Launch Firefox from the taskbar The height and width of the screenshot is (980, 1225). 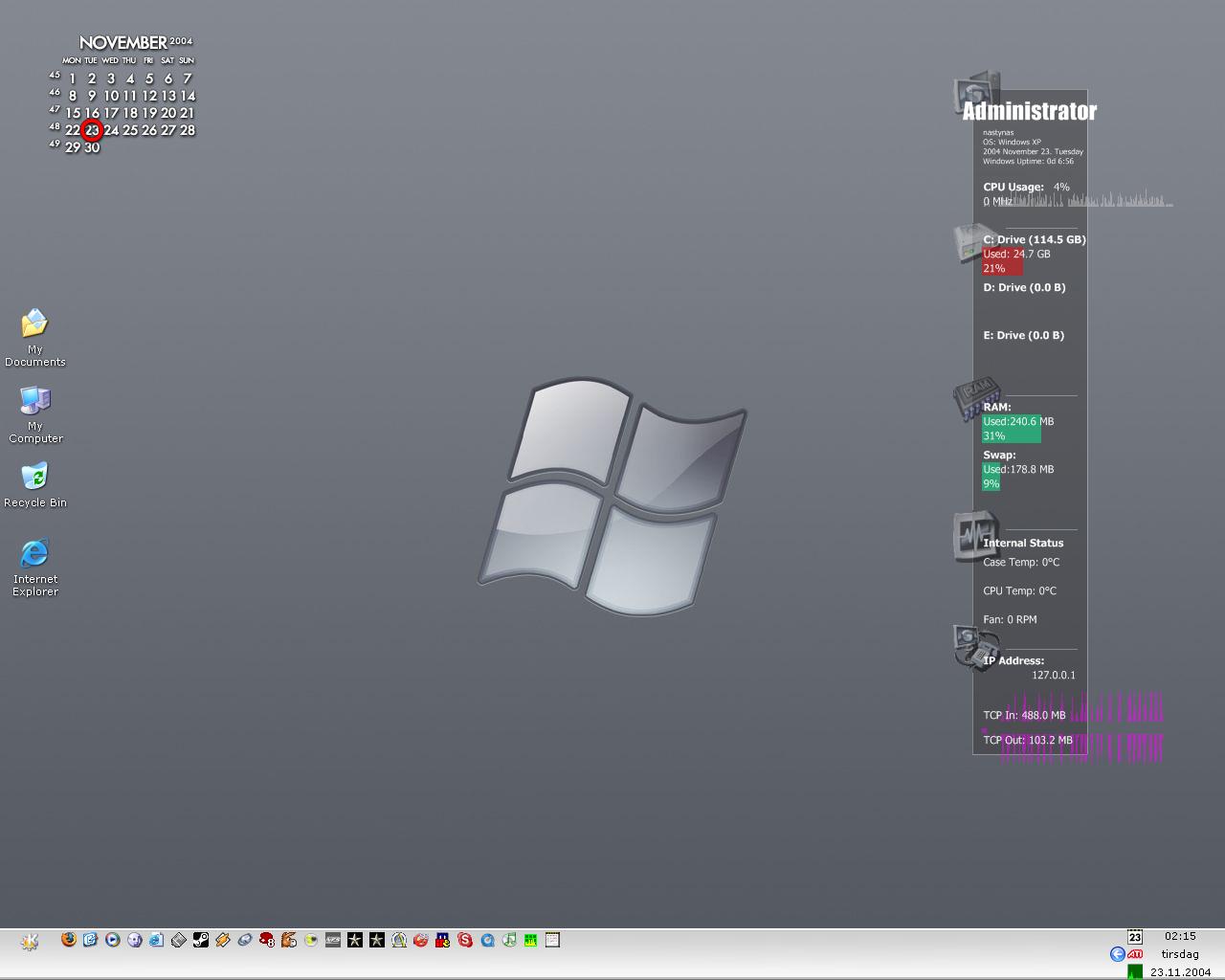click(x=68, y=940)
